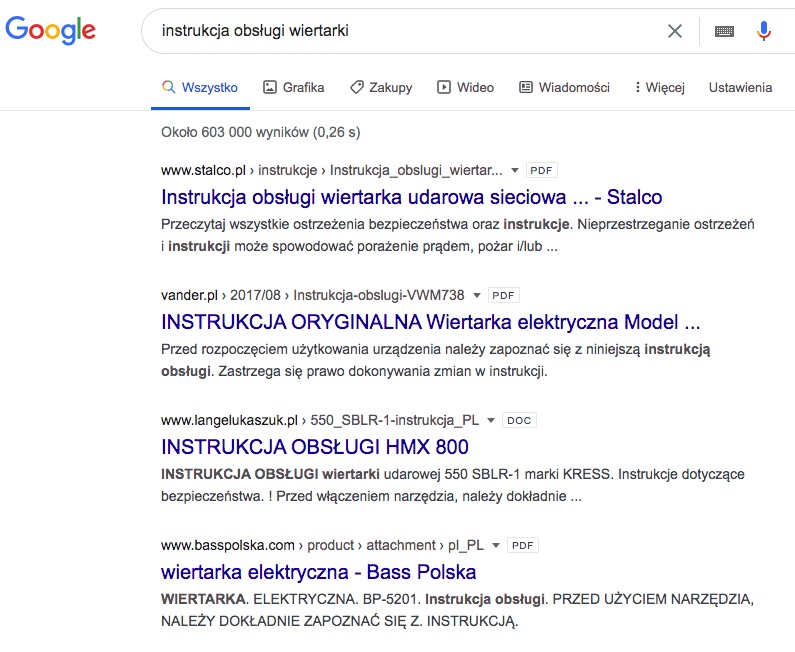Click the play icon beside Wideo
Screen dimensions: 795x652
coord(444,87)
